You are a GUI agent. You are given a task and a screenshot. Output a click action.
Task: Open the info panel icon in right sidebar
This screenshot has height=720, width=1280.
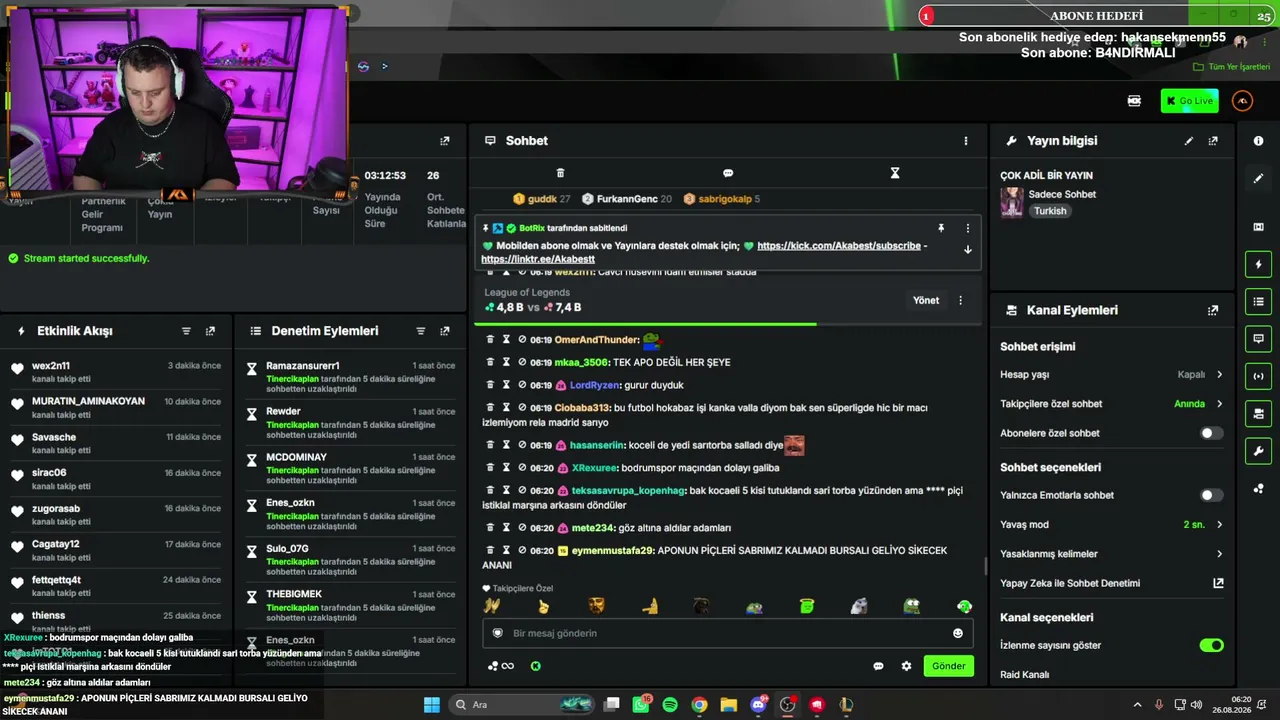1258,141
